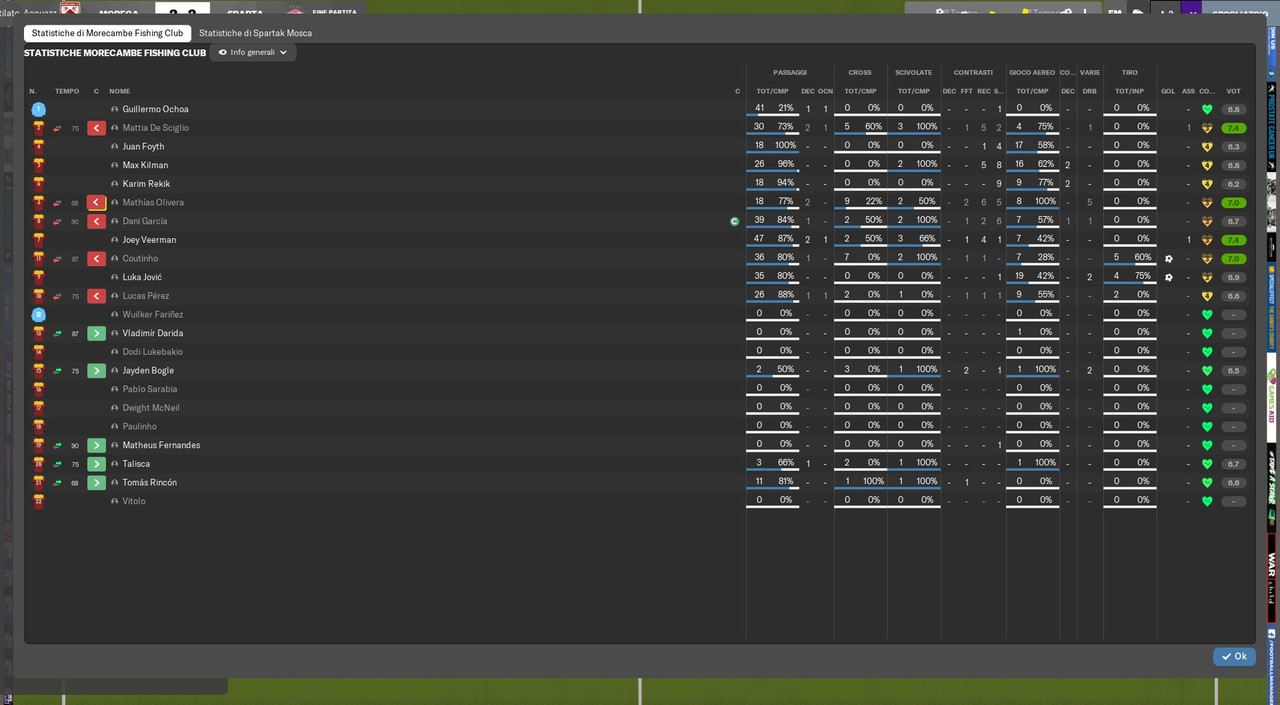This screenshot has height=705, width=1280.
Task: Click Lucas Pérez's red substituted-off arrow
Action: click(x=96, y=296)
